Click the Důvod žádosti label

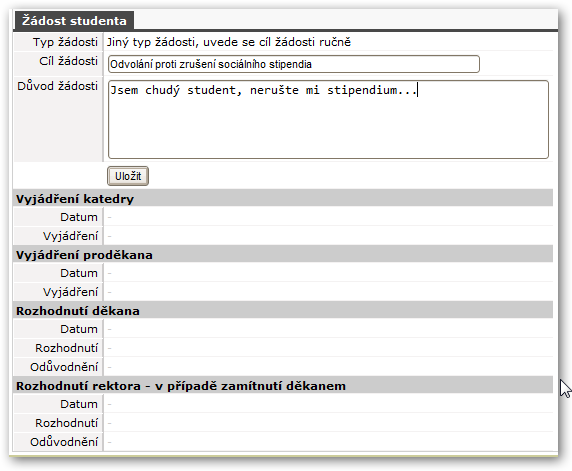pyautogui.click(x=58, y=86)
